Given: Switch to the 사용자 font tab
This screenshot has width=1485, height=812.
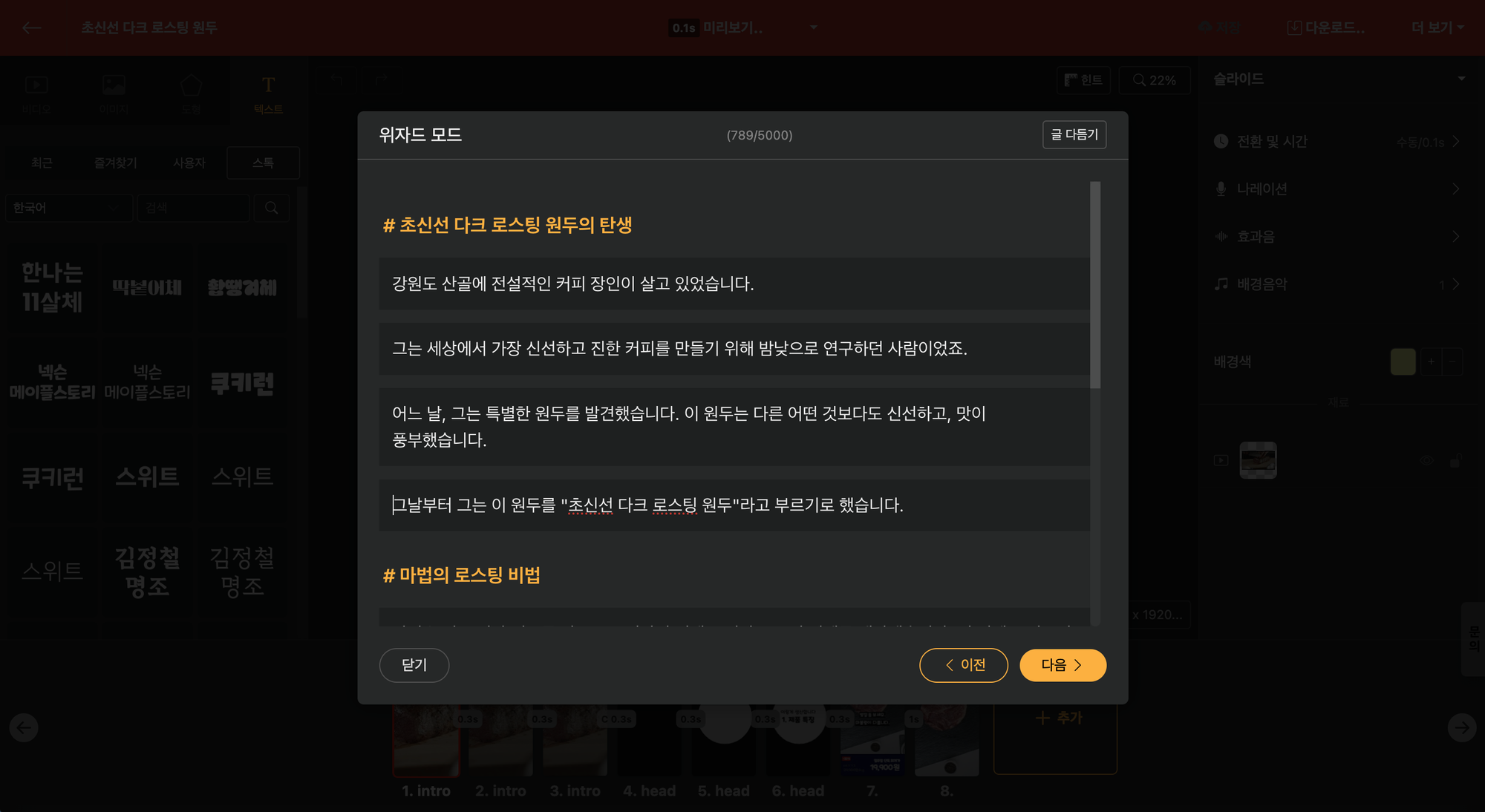Looking at the screenshot, I should [189, 163].
